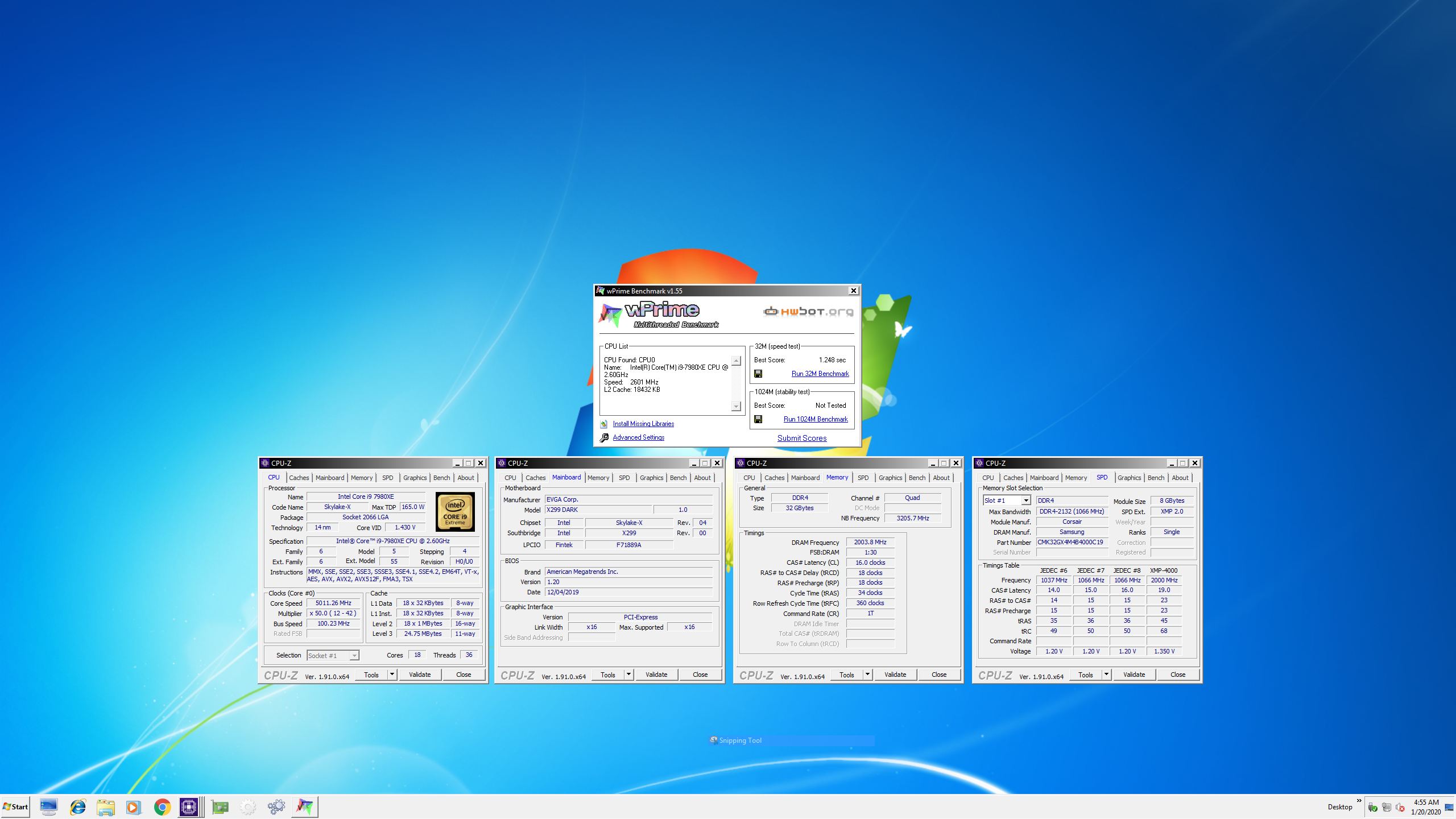Open Tools dropdown arrow in SPD window
Screen dimensions: 1456x819
click(x=1106, y=675)
